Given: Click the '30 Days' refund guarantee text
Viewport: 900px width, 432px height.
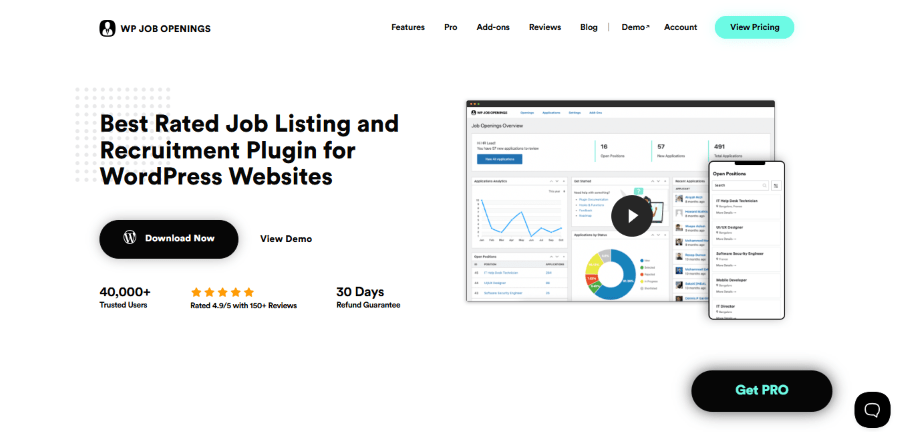Looking at the screenshot, I should click(x=360, y=291).
